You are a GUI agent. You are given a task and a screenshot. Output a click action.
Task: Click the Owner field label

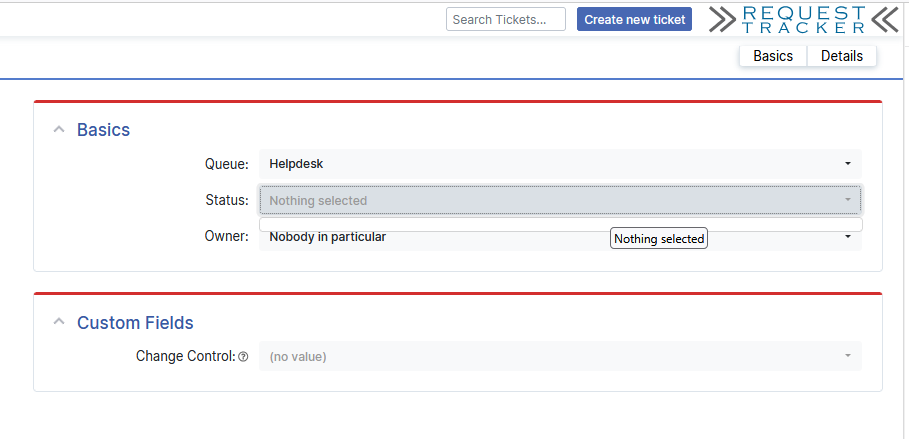[225, 237]
